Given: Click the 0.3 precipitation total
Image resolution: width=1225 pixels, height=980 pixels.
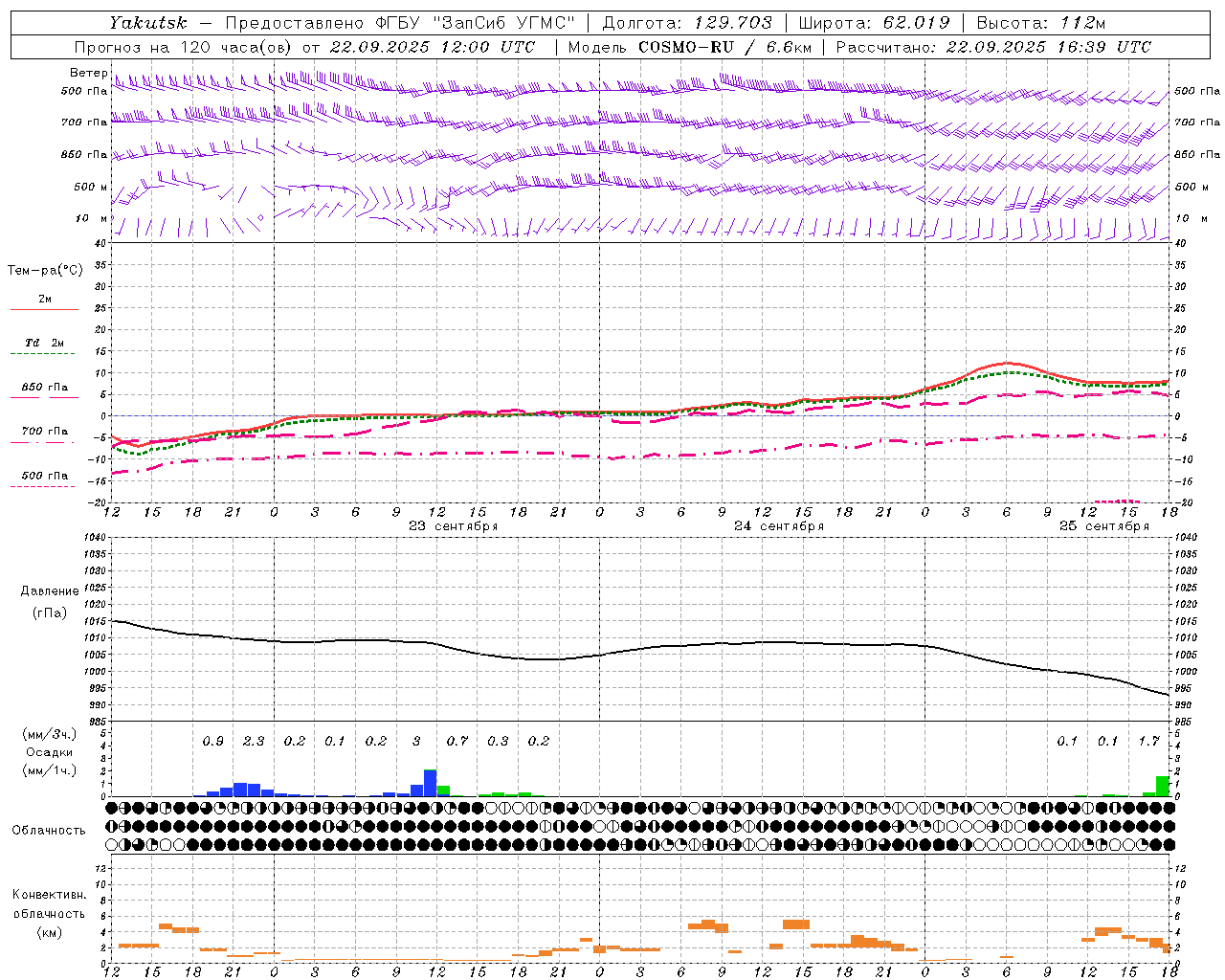Looking at the screenshot, I should pyautogui.click(x=498, y=741).
